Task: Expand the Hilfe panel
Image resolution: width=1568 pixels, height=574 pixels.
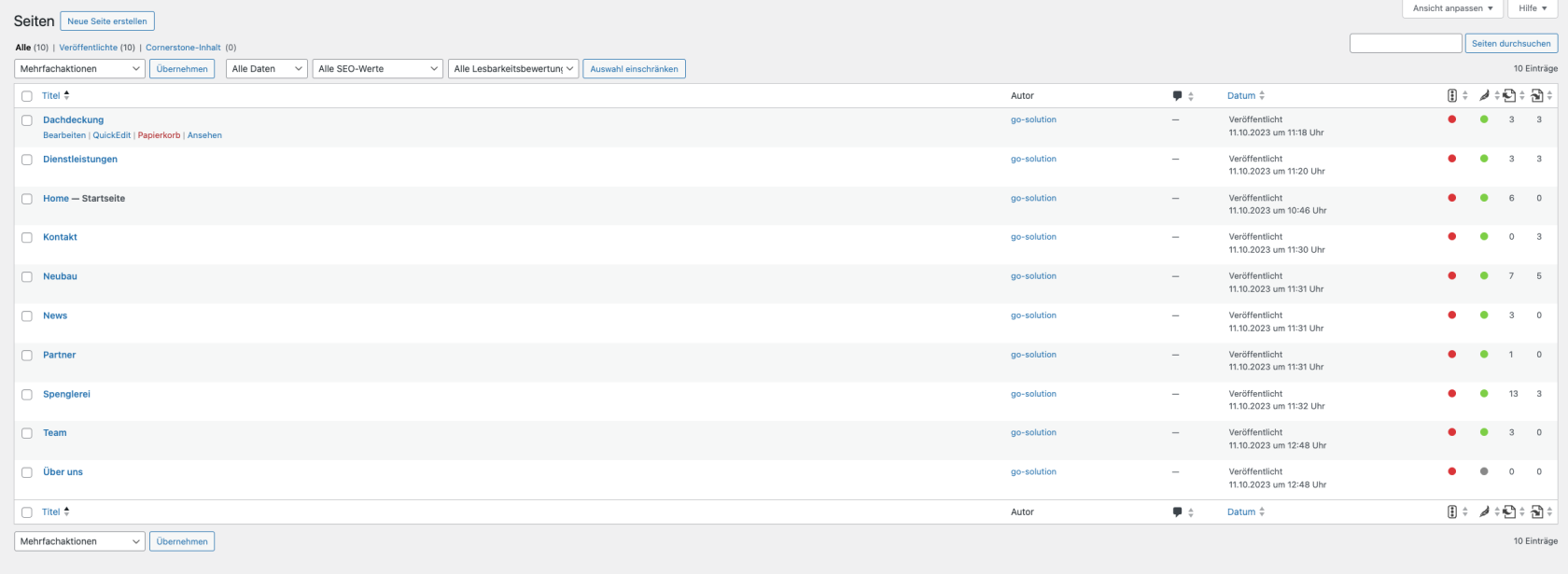Action: point(1533,8)
